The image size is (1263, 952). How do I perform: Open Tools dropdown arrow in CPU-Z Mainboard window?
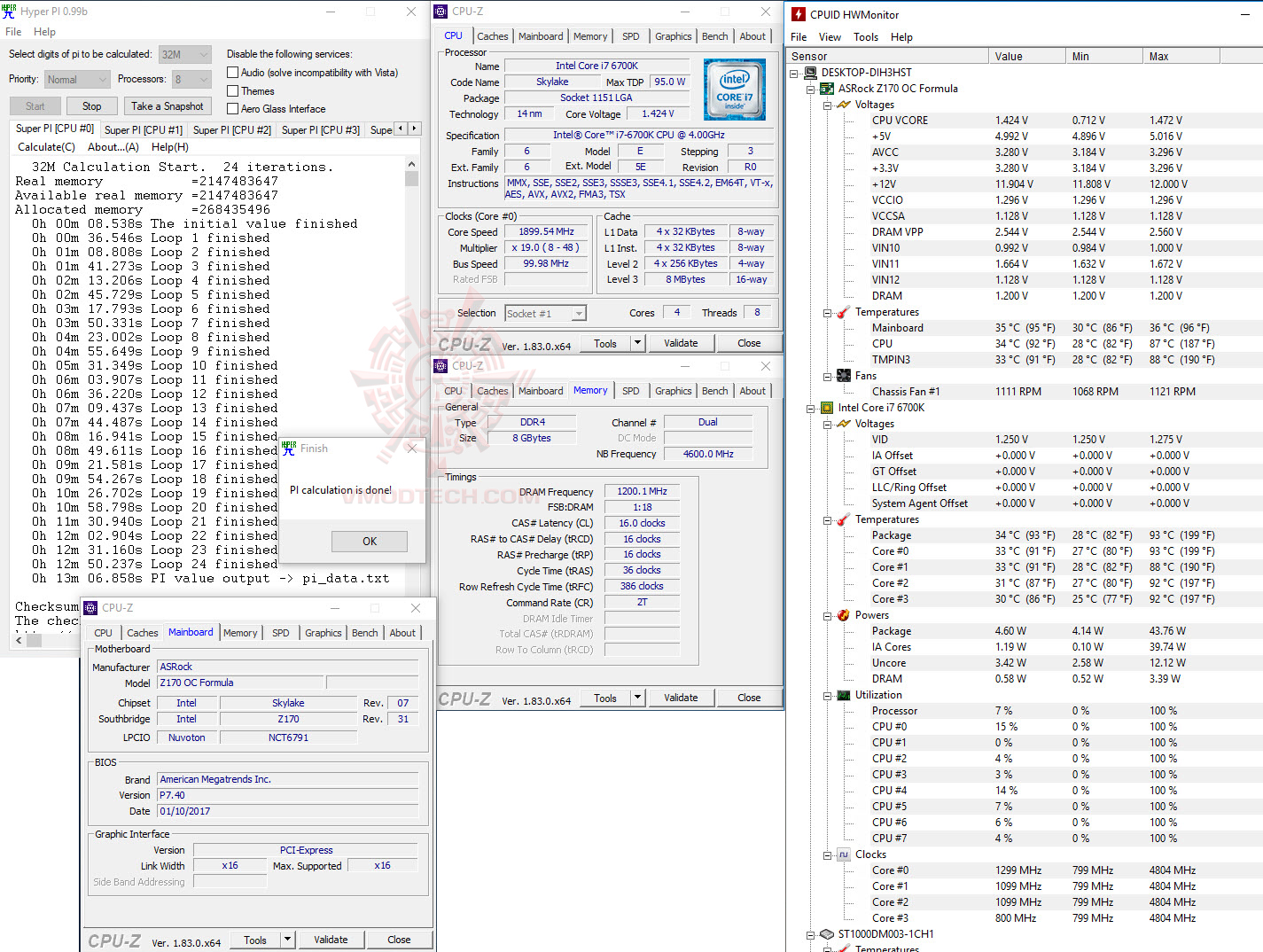(x=286, y=940)
